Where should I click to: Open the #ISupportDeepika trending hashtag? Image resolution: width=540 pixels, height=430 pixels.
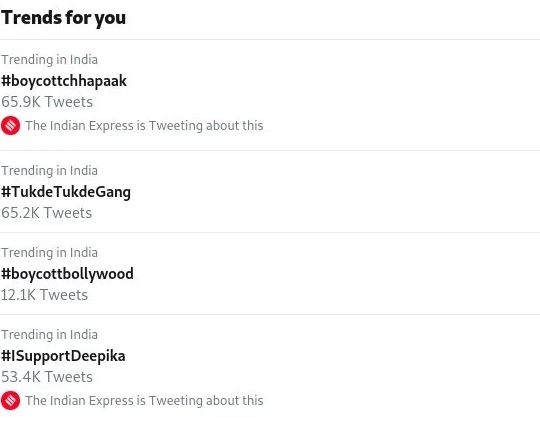(63, 356)
